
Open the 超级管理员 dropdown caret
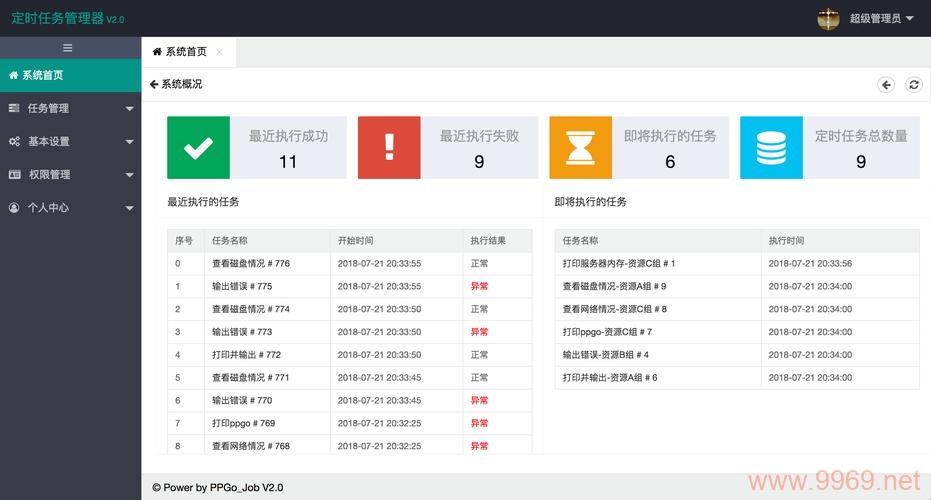910,18
